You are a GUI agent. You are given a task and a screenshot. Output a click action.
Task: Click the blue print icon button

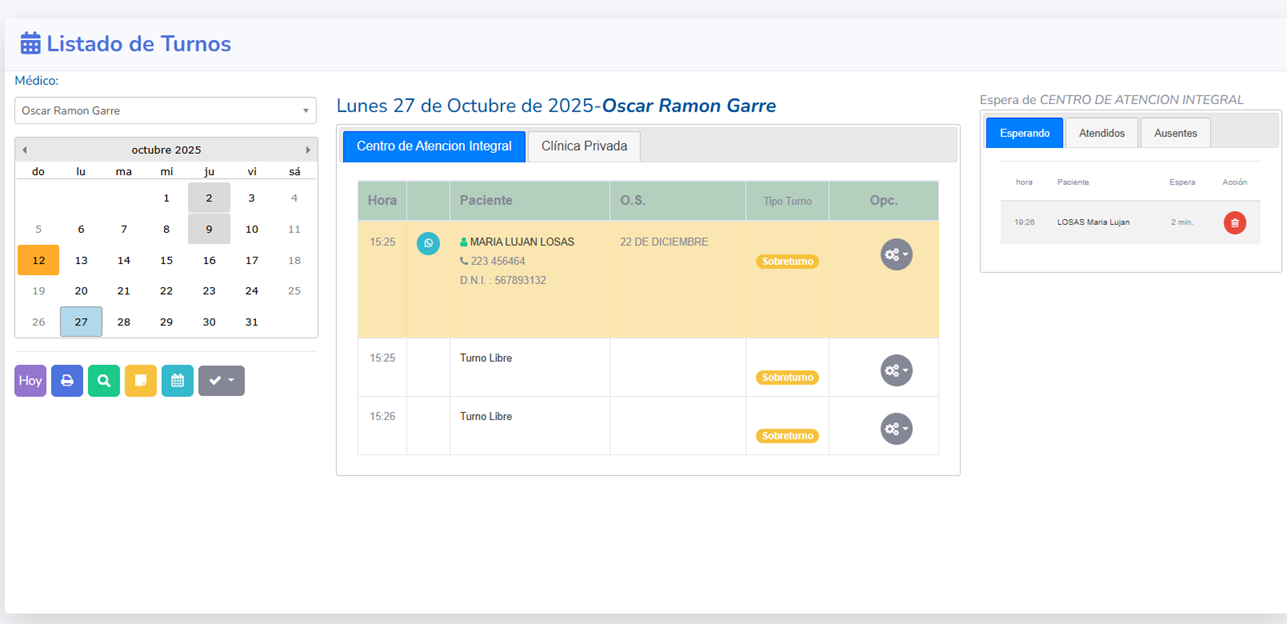[67, 381]
